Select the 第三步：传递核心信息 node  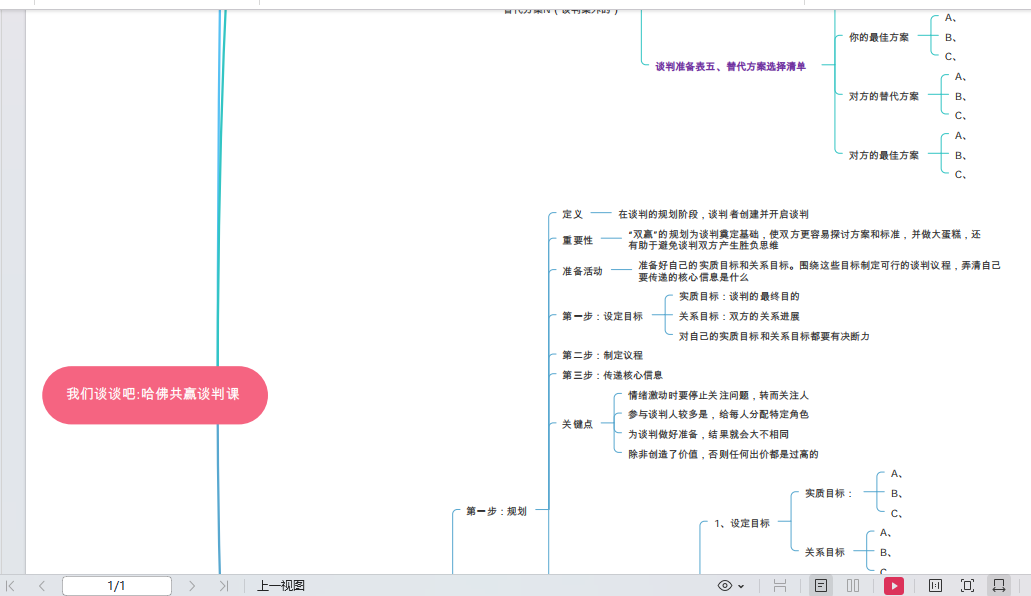[612, 375]
